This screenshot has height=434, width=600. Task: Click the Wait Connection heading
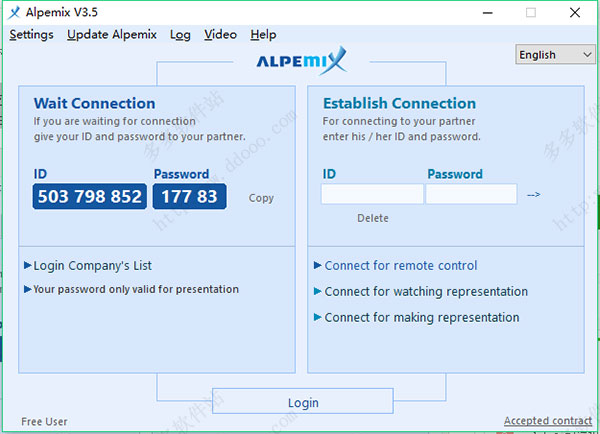click(95, 103)
